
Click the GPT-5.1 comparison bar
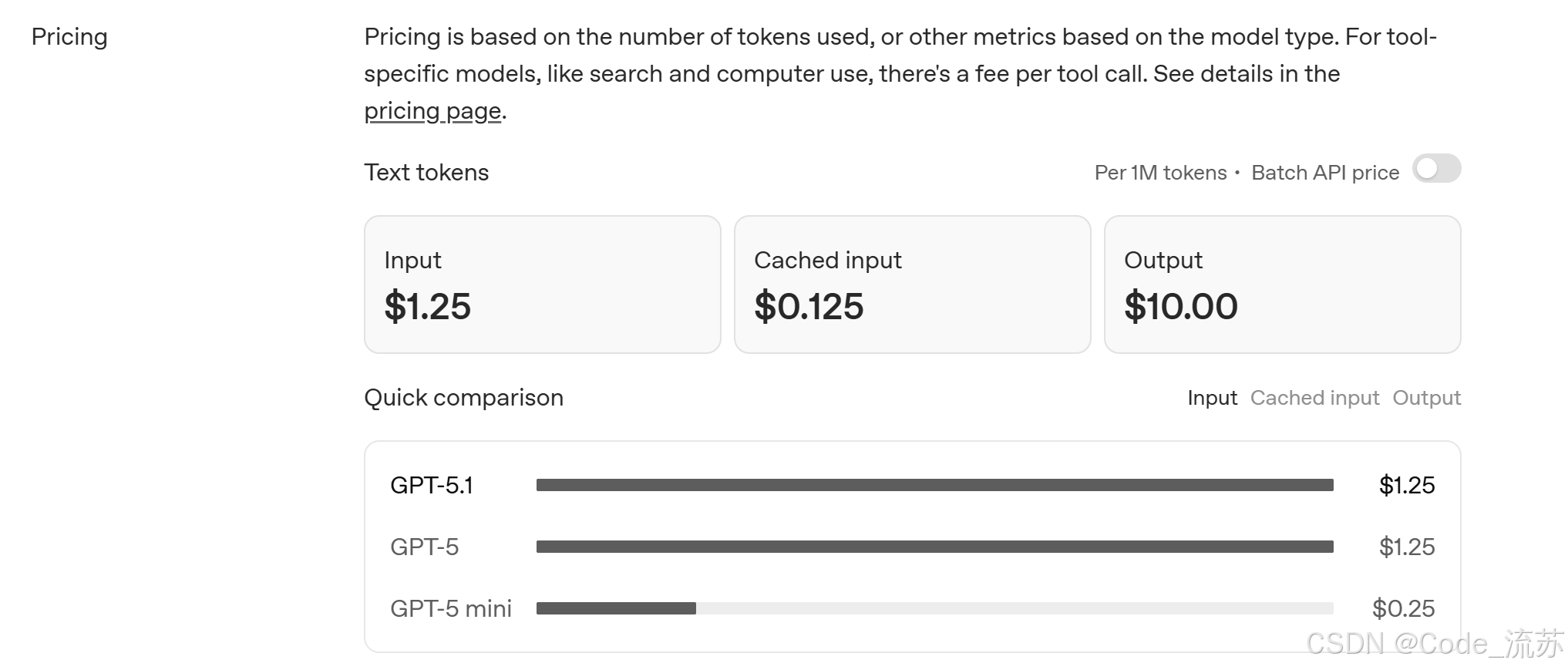click(934, 485)
